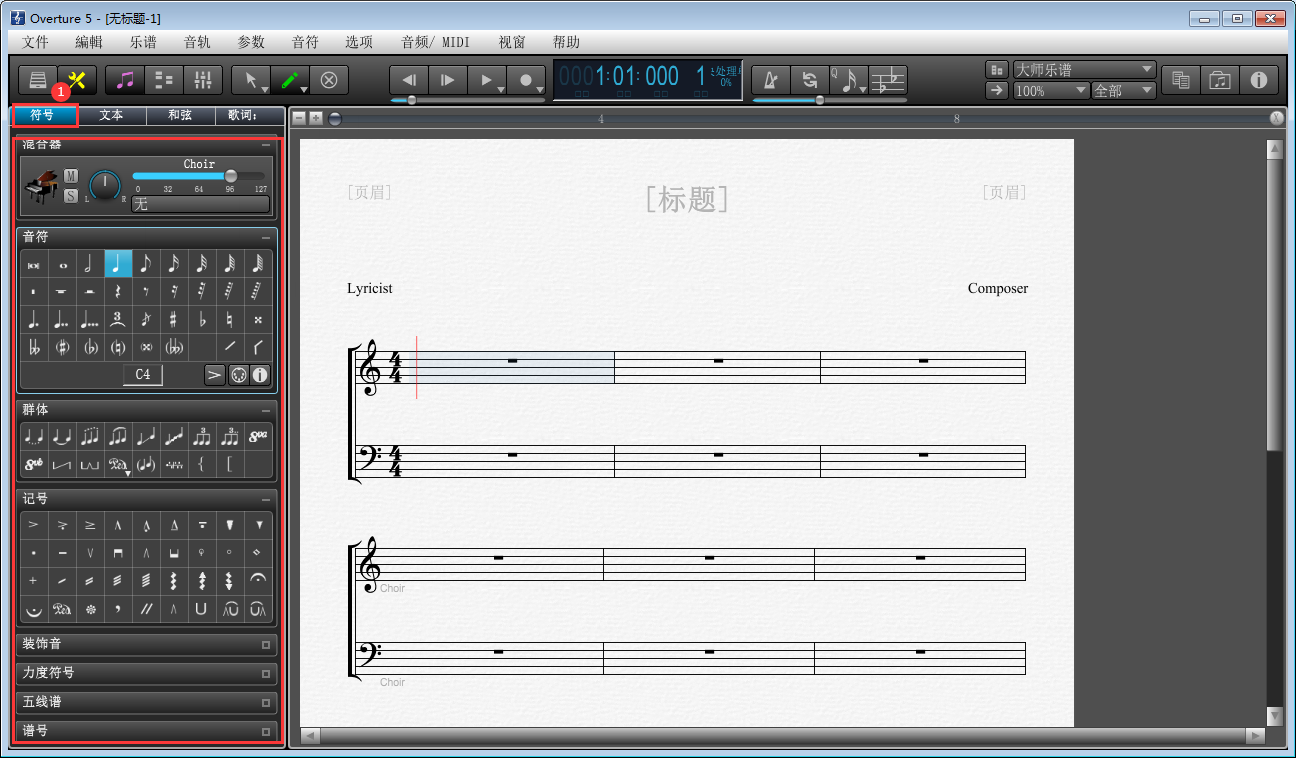Click the C4 pitch button
1296x758 pixels.
pyautogui.click(x=143, y=375)
